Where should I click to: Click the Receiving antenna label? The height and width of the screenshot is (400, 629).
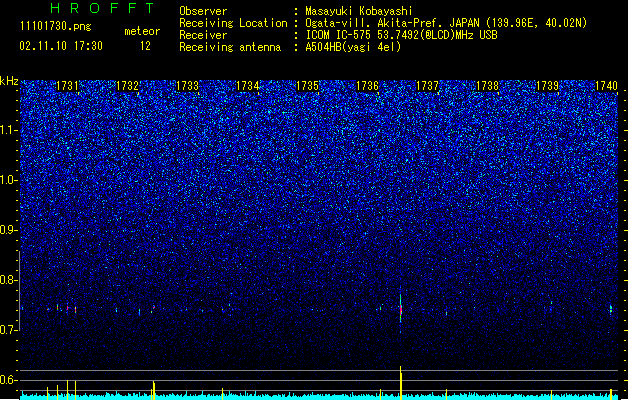click(x=230, y=47)
